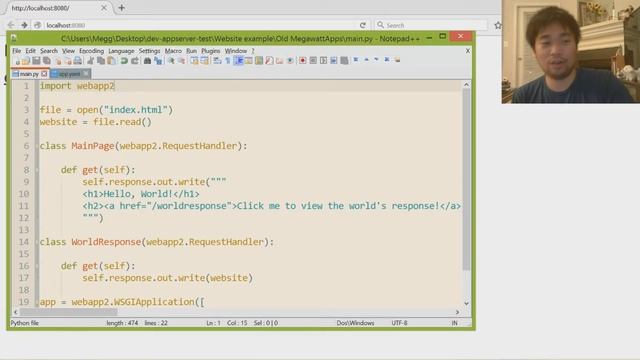Click the Save All toolbar icon

(x=47, y=61)
